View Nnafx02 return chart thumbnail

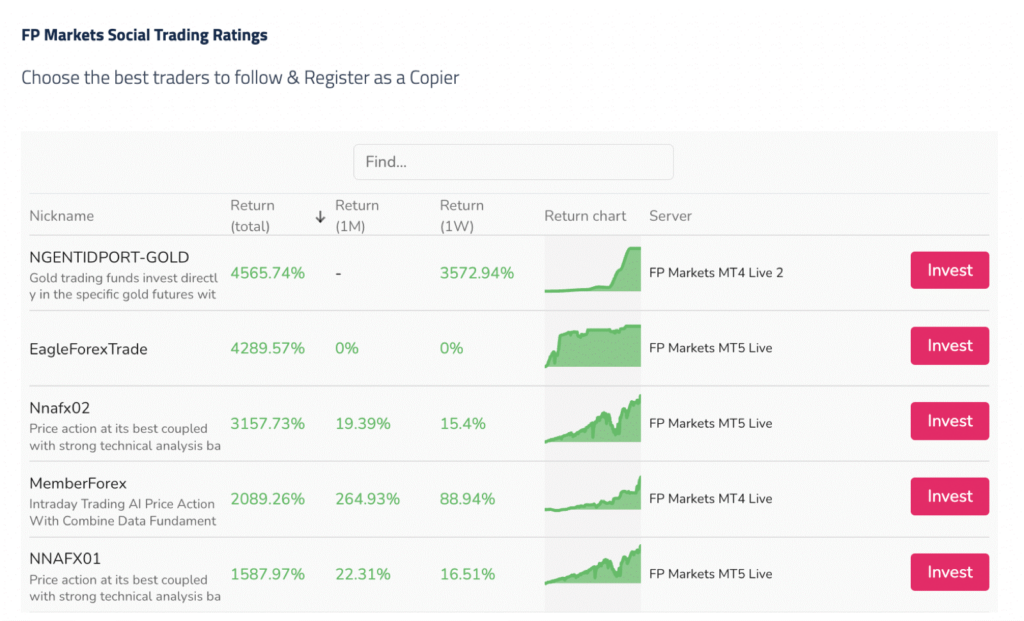[593, 422]
